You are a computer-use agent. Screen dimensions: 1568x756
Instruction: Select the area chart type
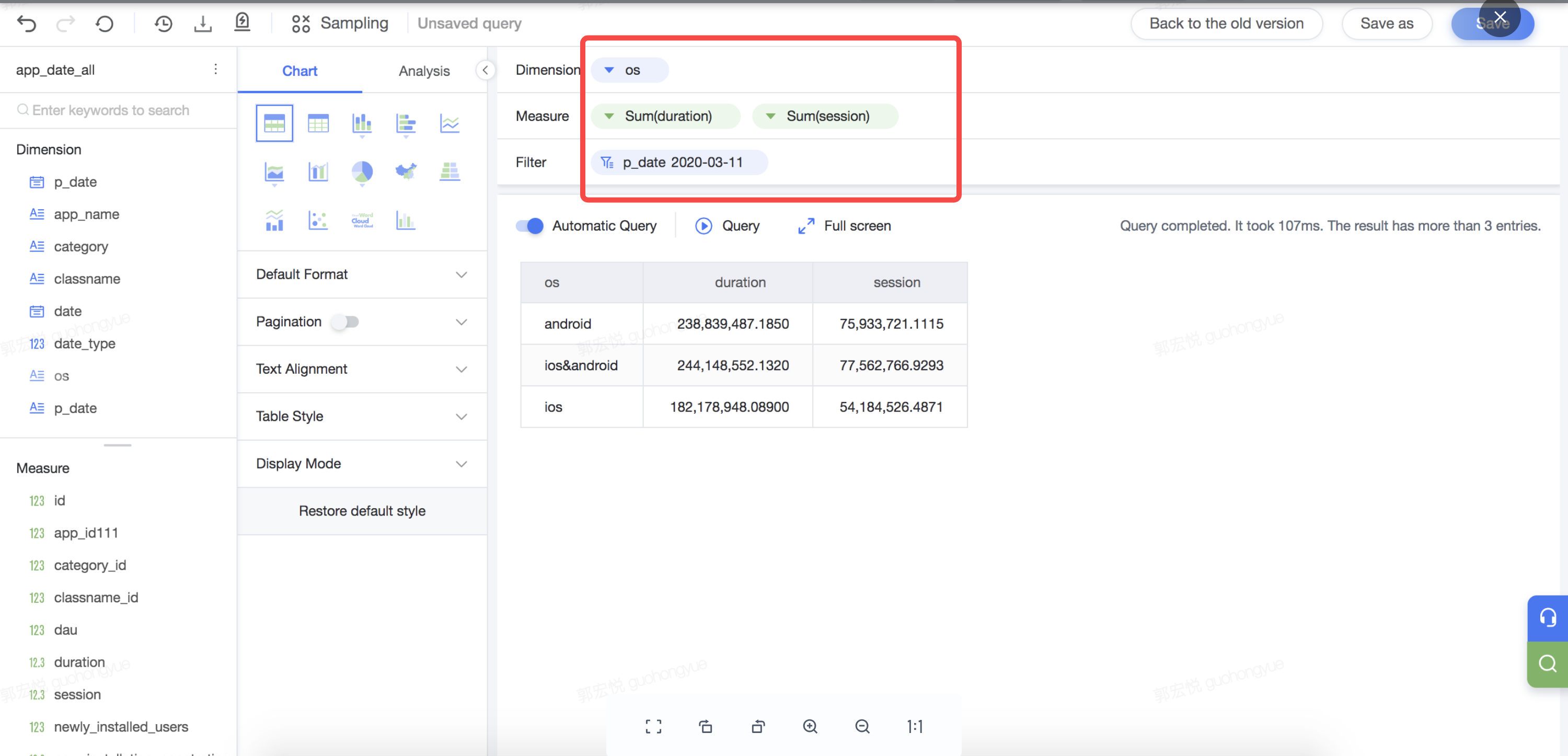coord(274,173)
